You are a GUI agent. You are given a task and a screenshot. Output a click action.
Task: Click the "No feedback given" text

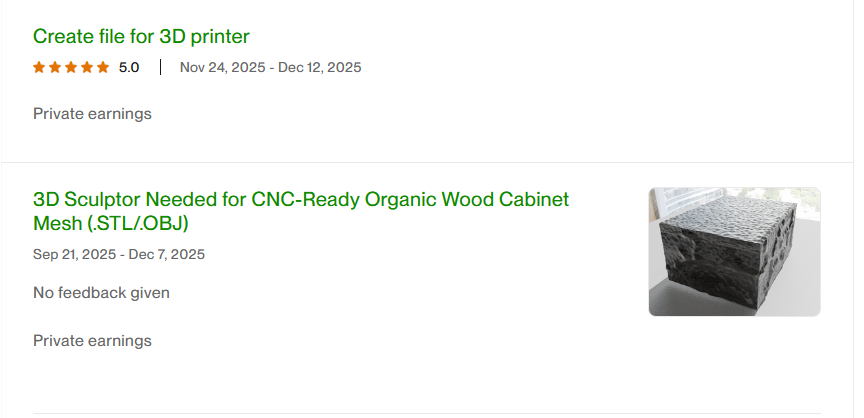click(x=101, y=293)
